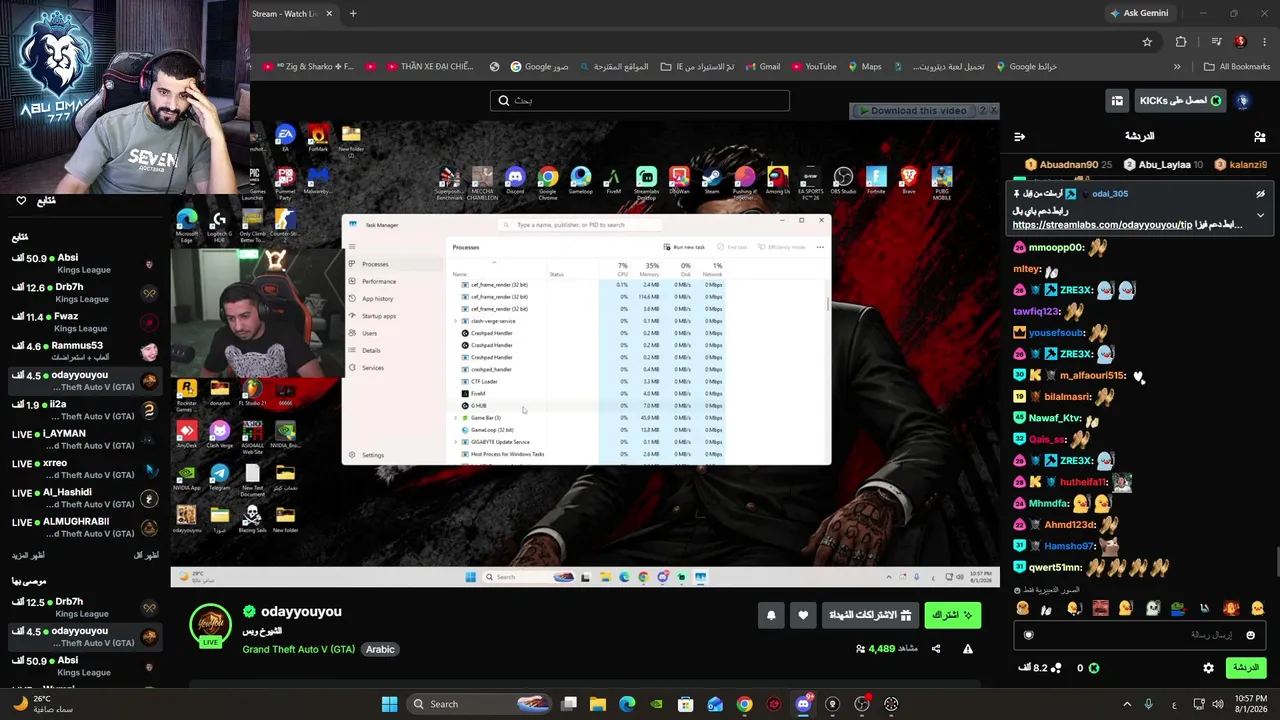Click username Nawaf_Ktv in chat
Image resolution: width=1280 pixels, height=720 pixels.
pyautogui.click(x=1054, y=418)
